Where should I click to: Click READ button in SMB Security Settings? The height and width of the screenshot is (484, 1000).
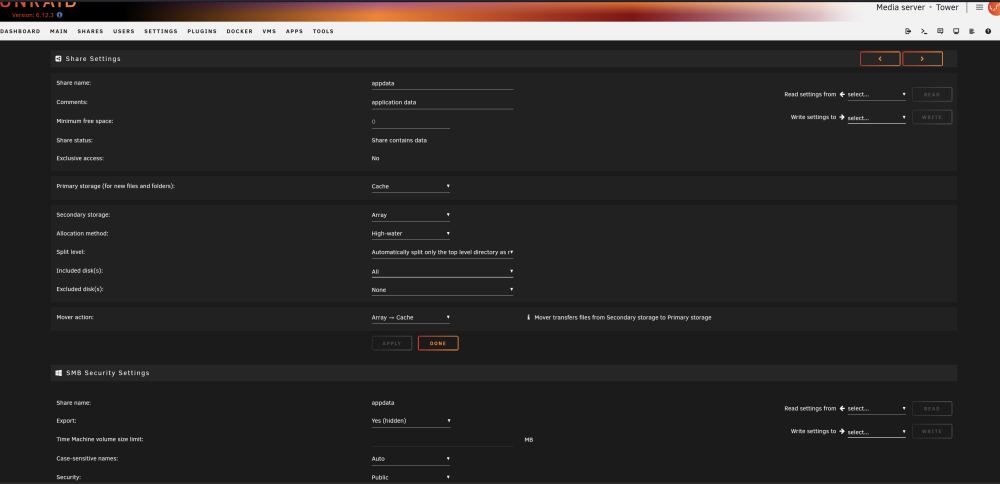coord(932,409)
